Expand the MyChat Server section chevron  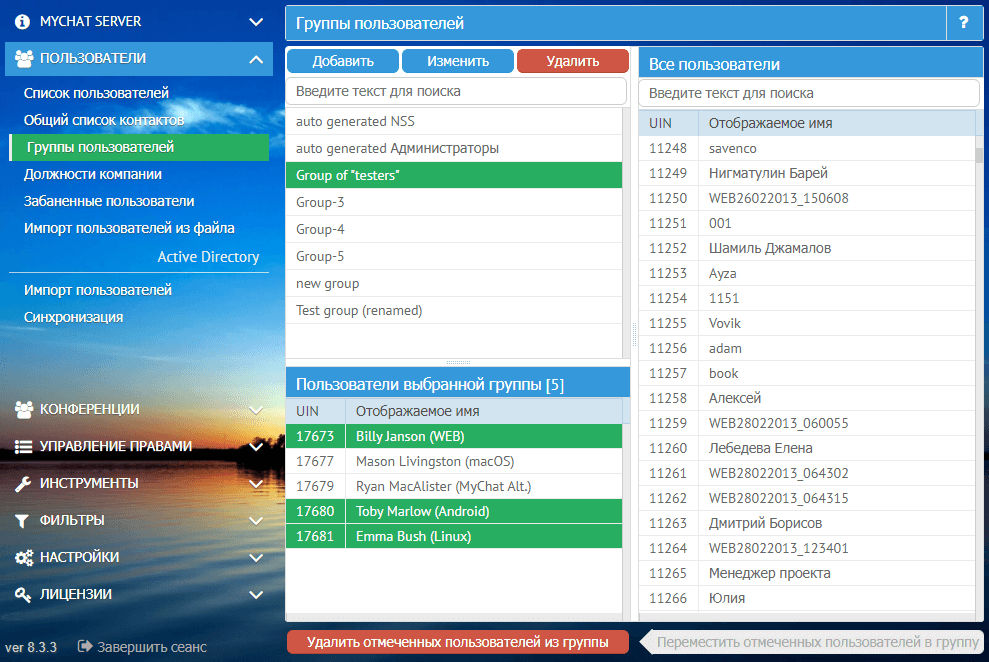256,21
